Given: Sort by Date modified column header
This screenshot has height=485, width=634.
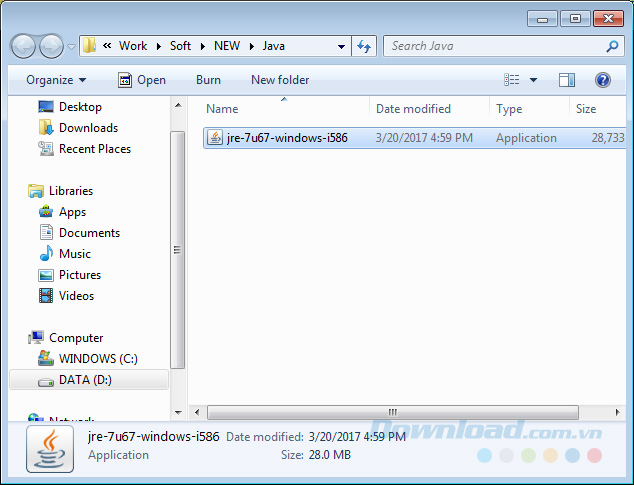Looking at the screenshot, I should pos(413,109).
